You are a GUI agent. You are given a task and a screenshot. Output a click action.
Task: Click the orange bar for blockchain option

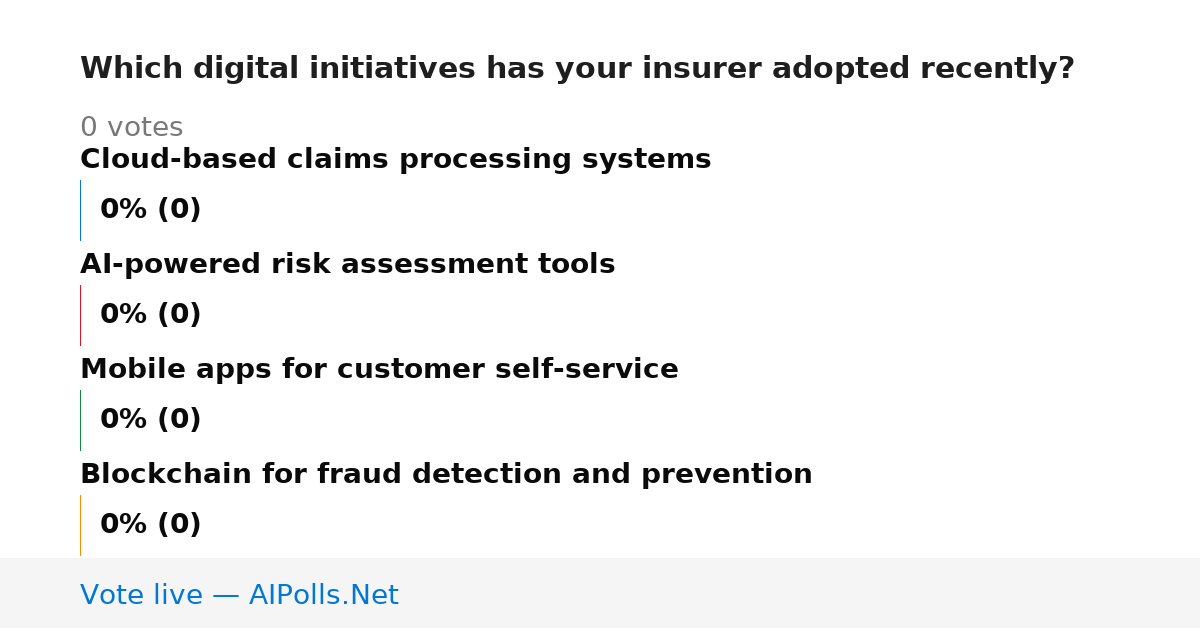click(80, 525)
